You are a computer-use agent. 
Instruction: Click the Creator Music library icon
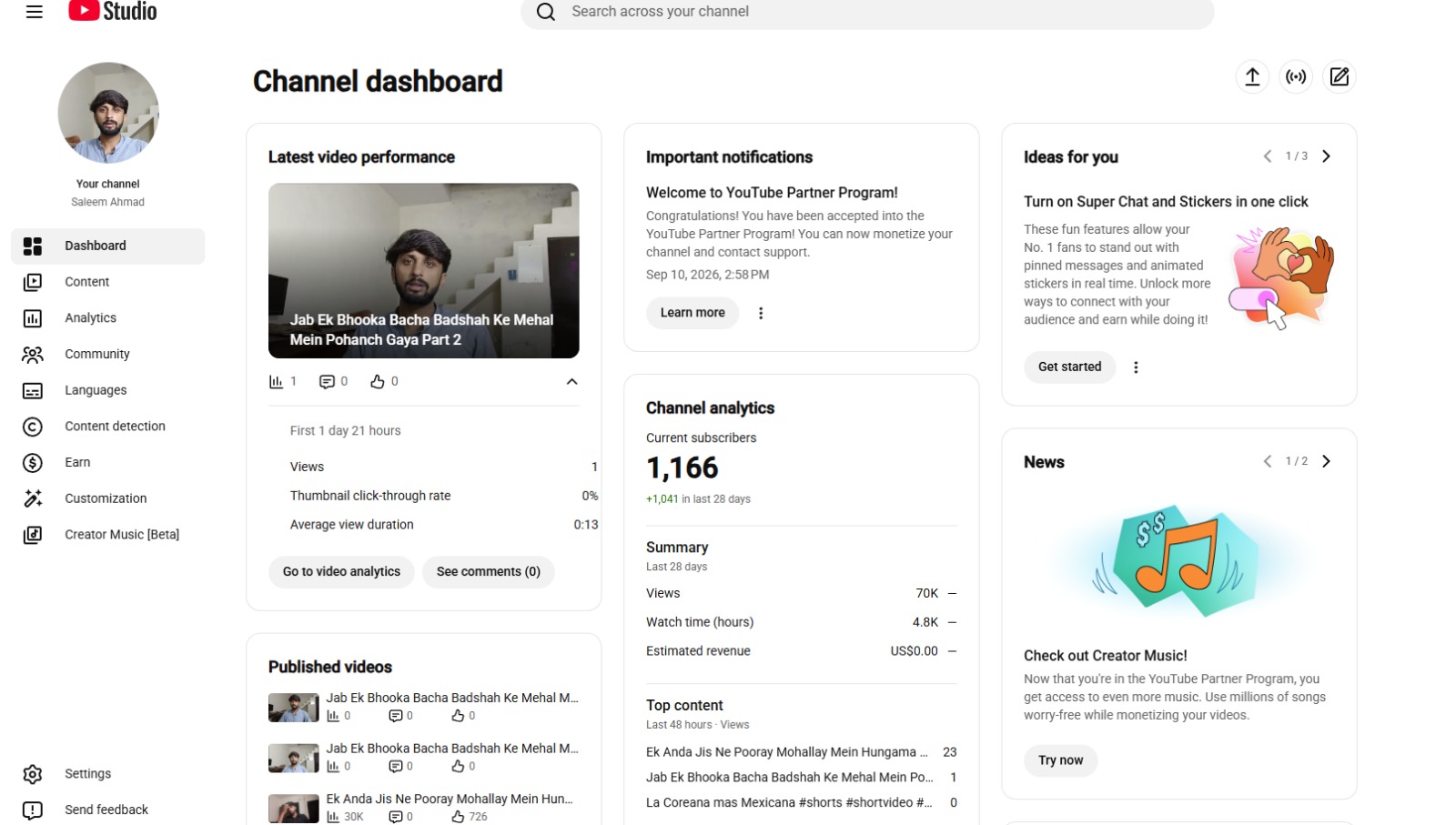(33, 535)
